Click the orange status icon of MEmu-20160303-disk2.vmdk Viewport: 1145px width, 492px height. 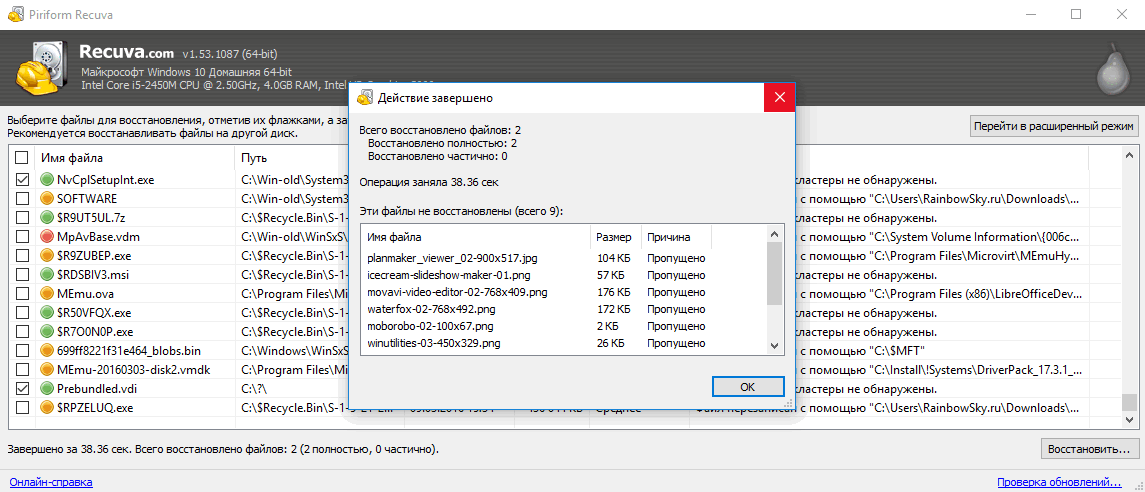pos(47,369)
